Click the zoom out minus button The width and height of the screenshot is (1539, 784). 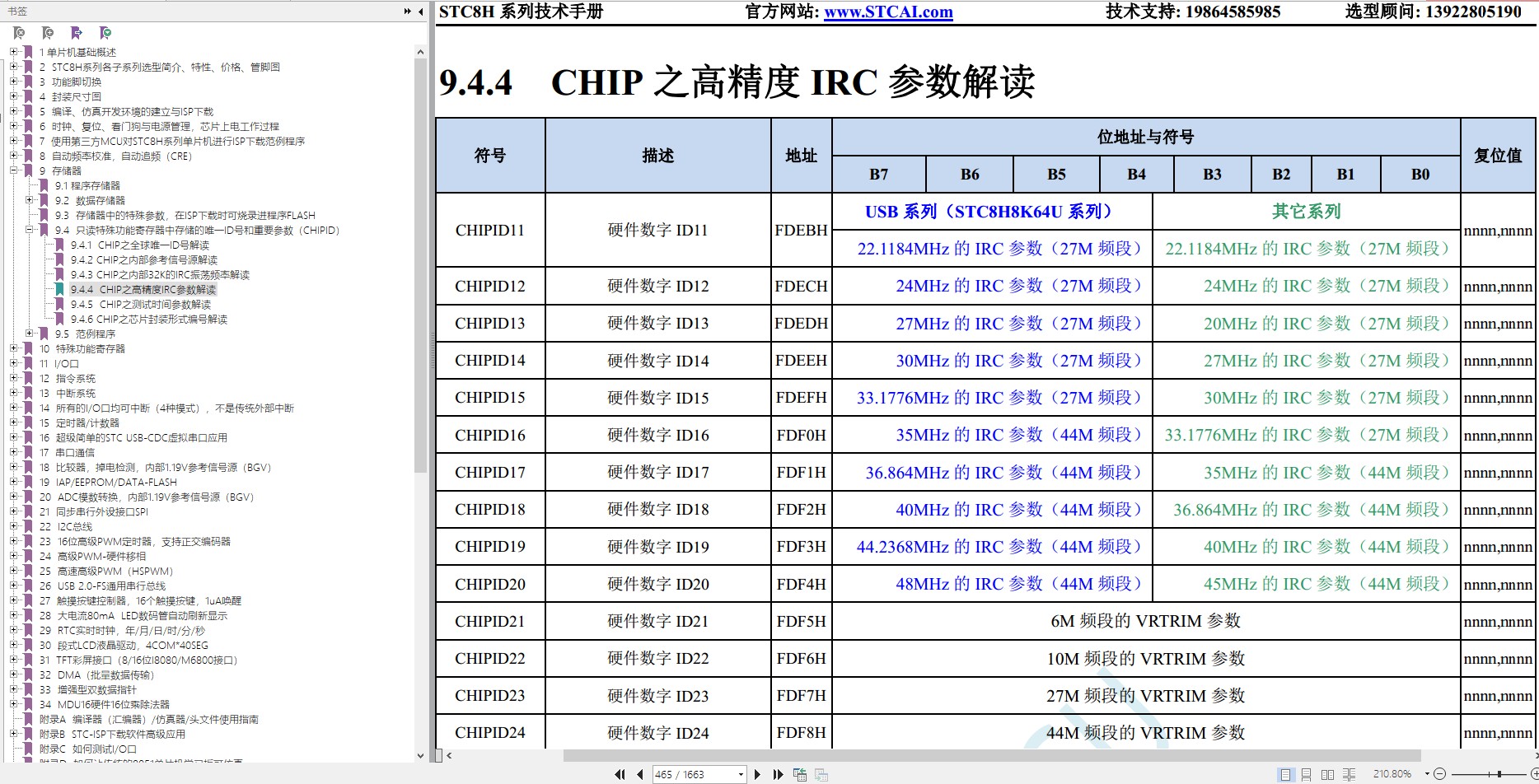[1439, 774]
